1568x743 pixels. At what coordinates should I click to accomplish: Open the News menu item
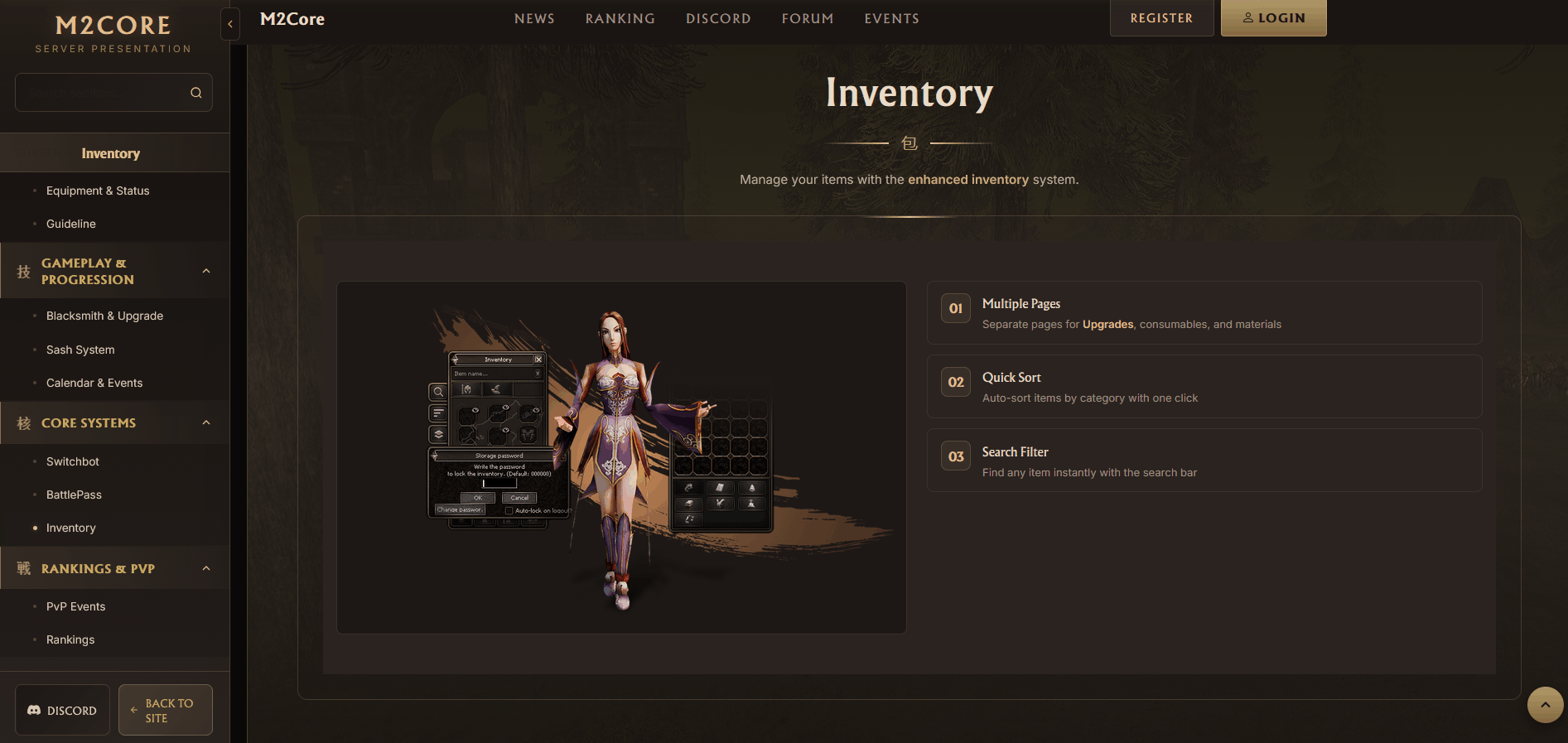534,18
